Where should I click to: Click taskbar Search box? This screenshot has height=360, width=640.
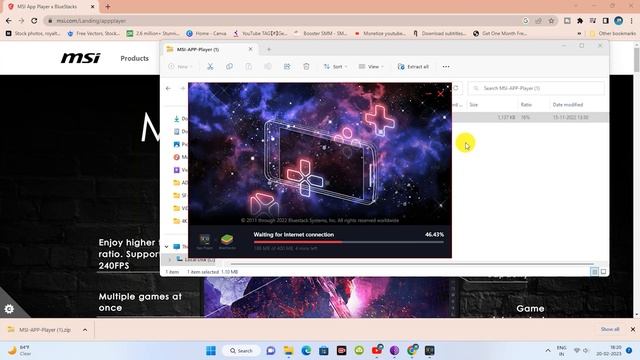[241, 351]
